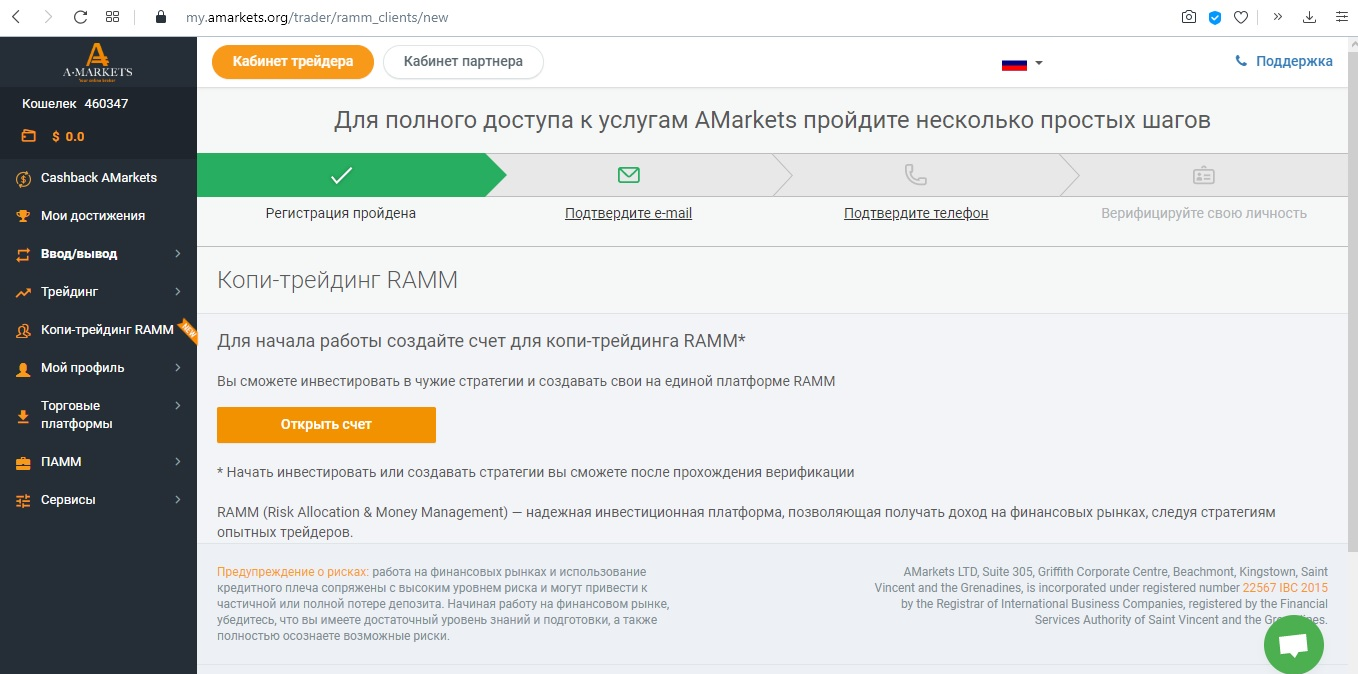Click the heart bookmark icon
1358x674 pixels.
1241,17
